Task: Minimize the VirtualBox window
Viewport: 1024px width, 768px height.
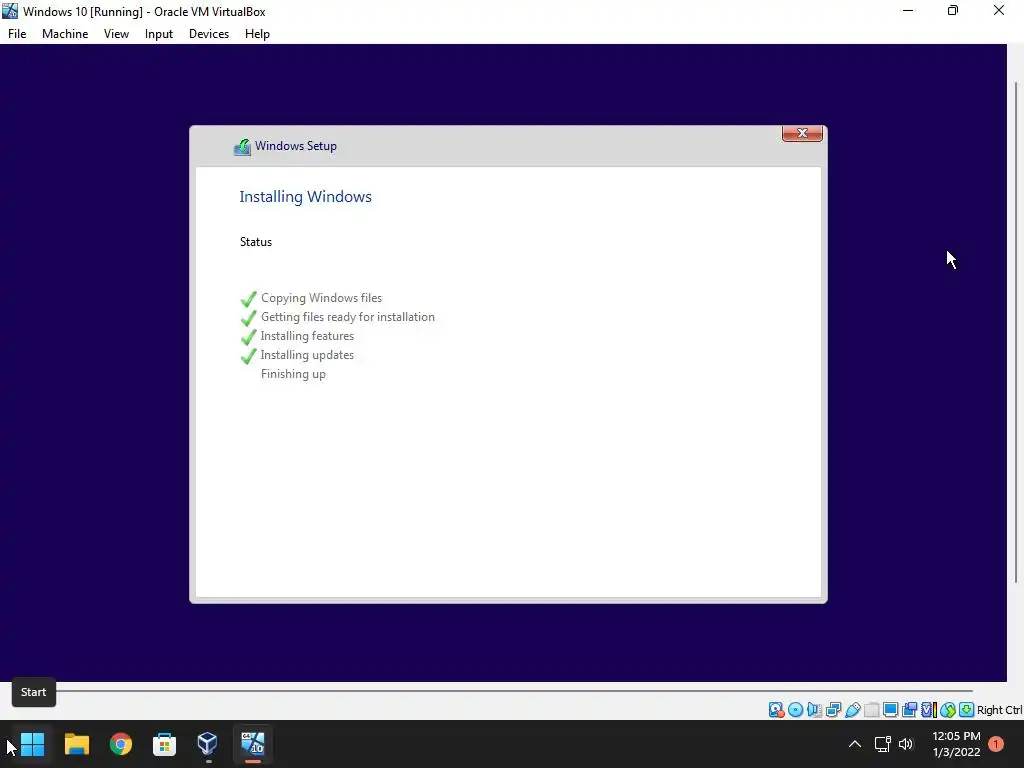Action: [908, 10]
